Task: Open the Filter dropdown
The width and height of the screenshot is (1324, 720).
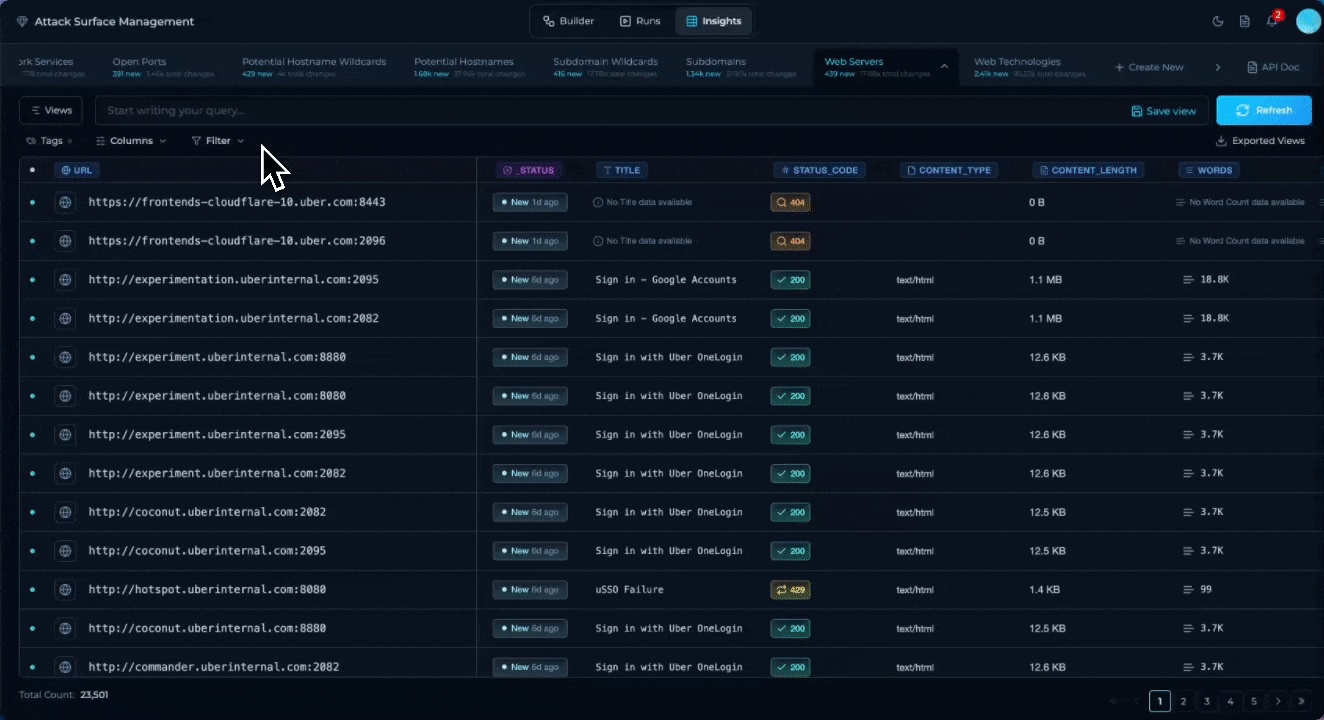Action: 217,141
